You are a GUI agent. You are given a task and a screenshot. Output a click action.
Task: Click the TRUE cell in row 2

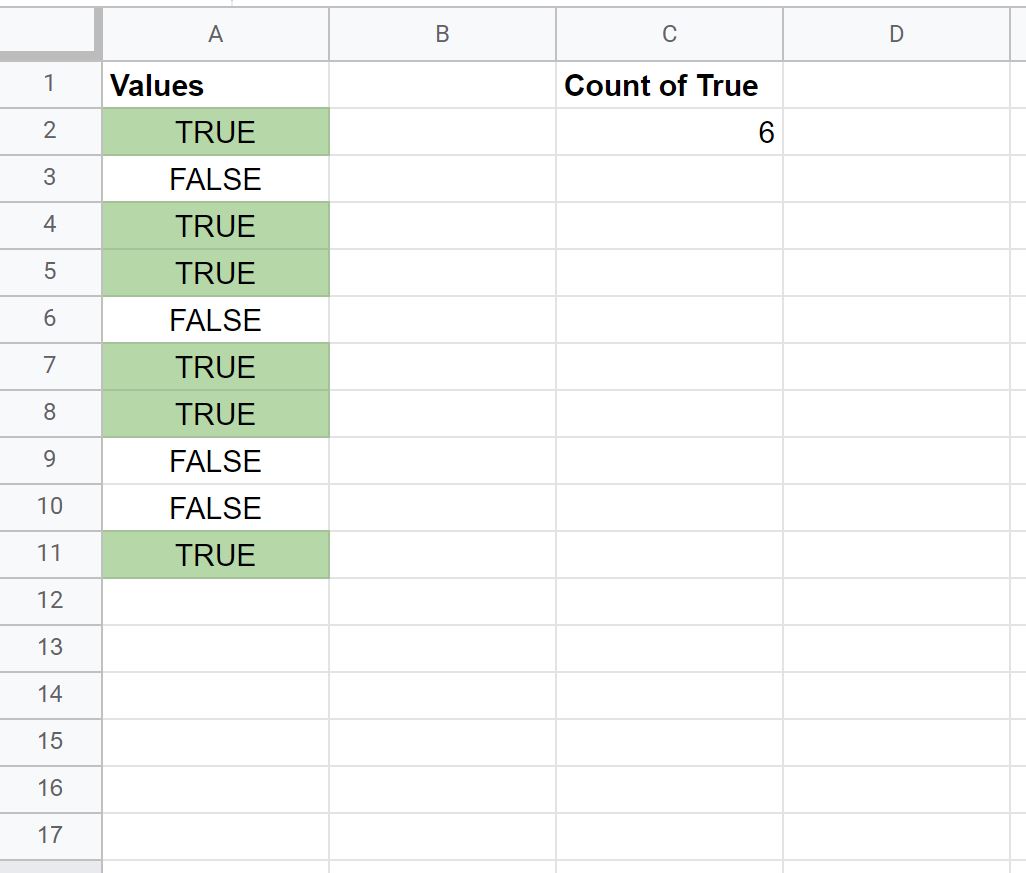pos(214,131)
